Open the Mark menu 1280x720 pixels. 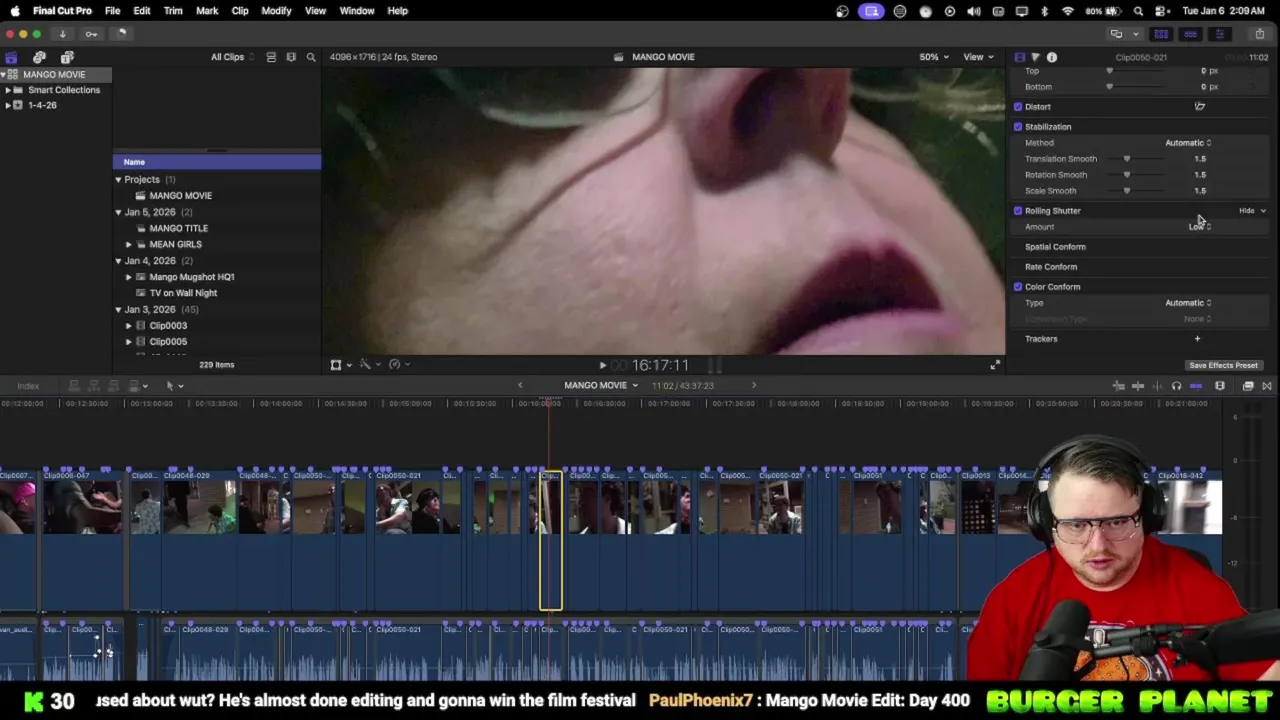(207, 11)
